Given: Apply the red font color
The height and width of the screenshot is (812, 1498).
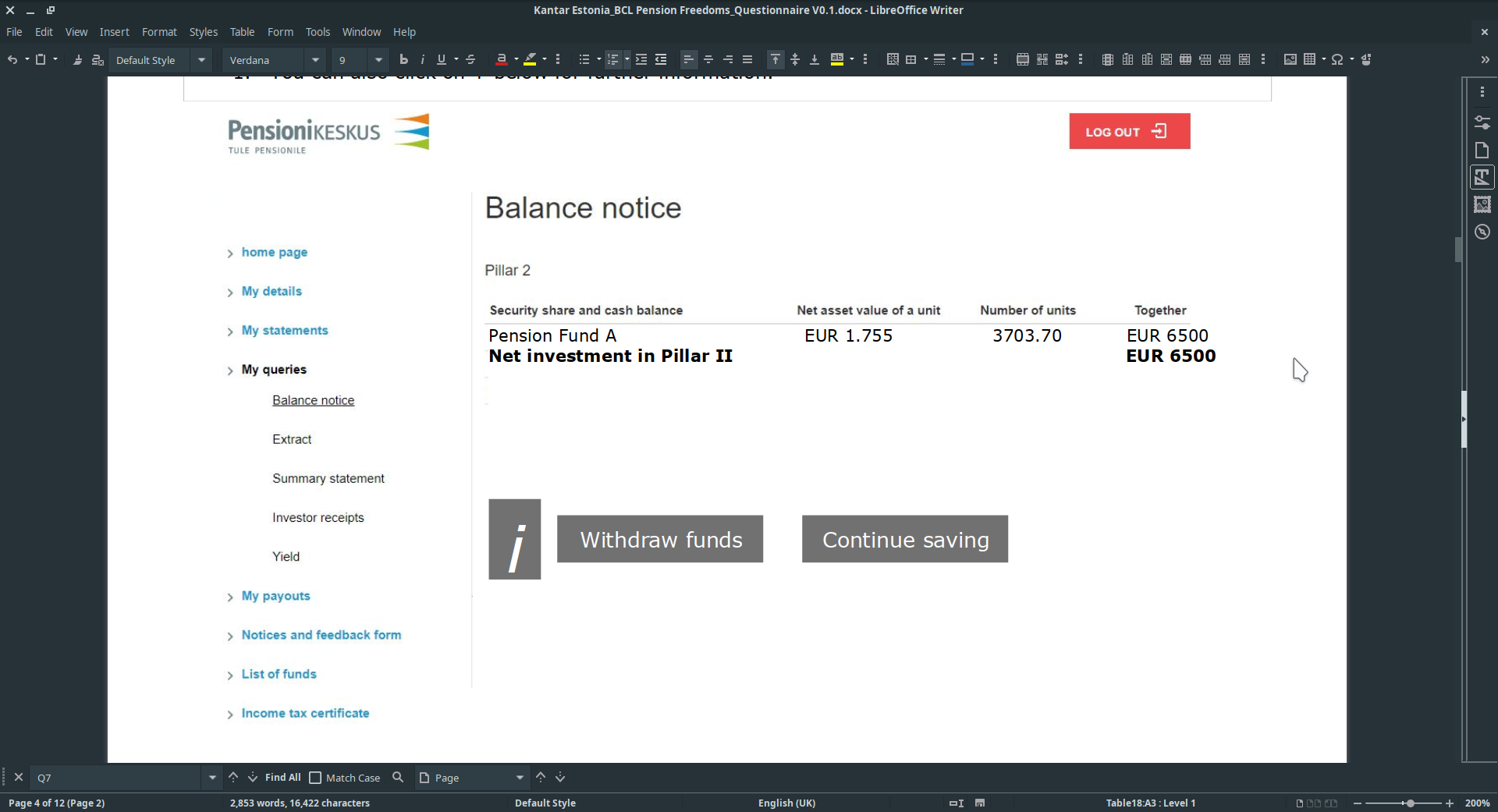Looking at the screenshot, I should pyautogui.click(x=502, y=59).
